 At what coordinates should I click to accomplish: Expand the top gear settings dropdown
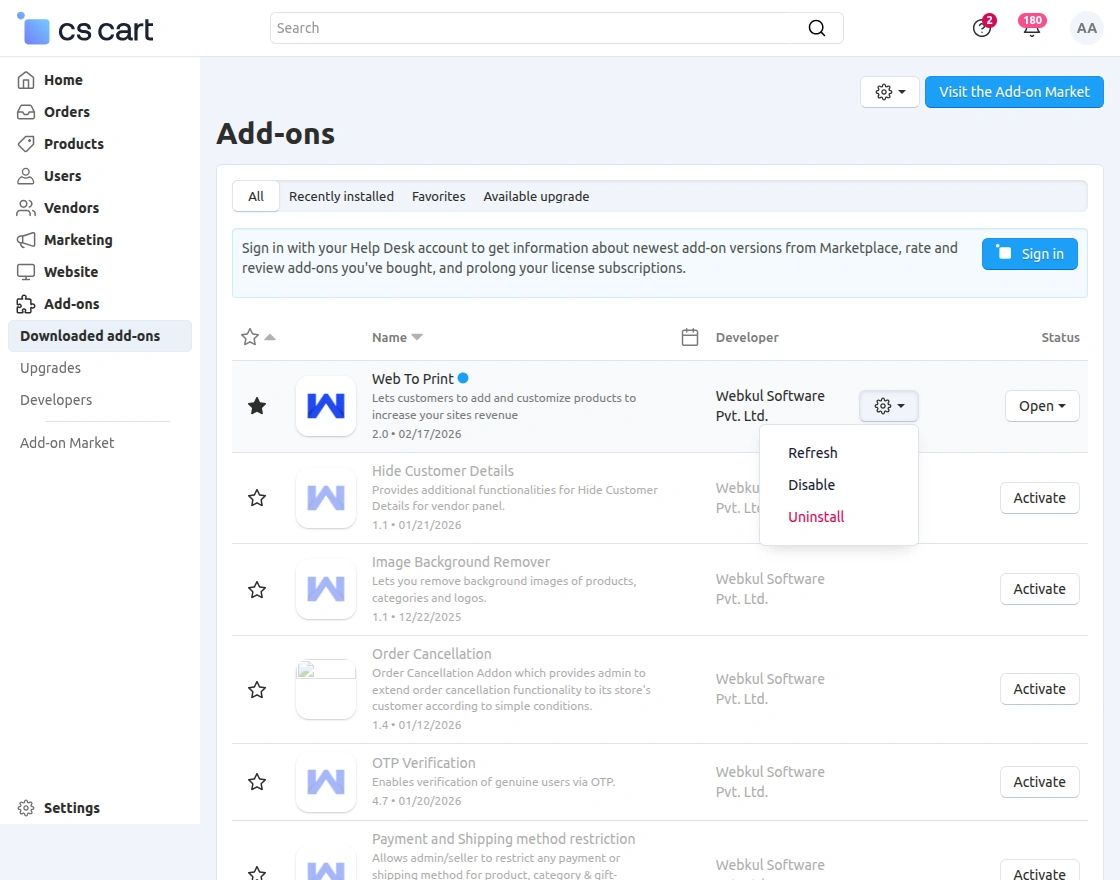889,91
